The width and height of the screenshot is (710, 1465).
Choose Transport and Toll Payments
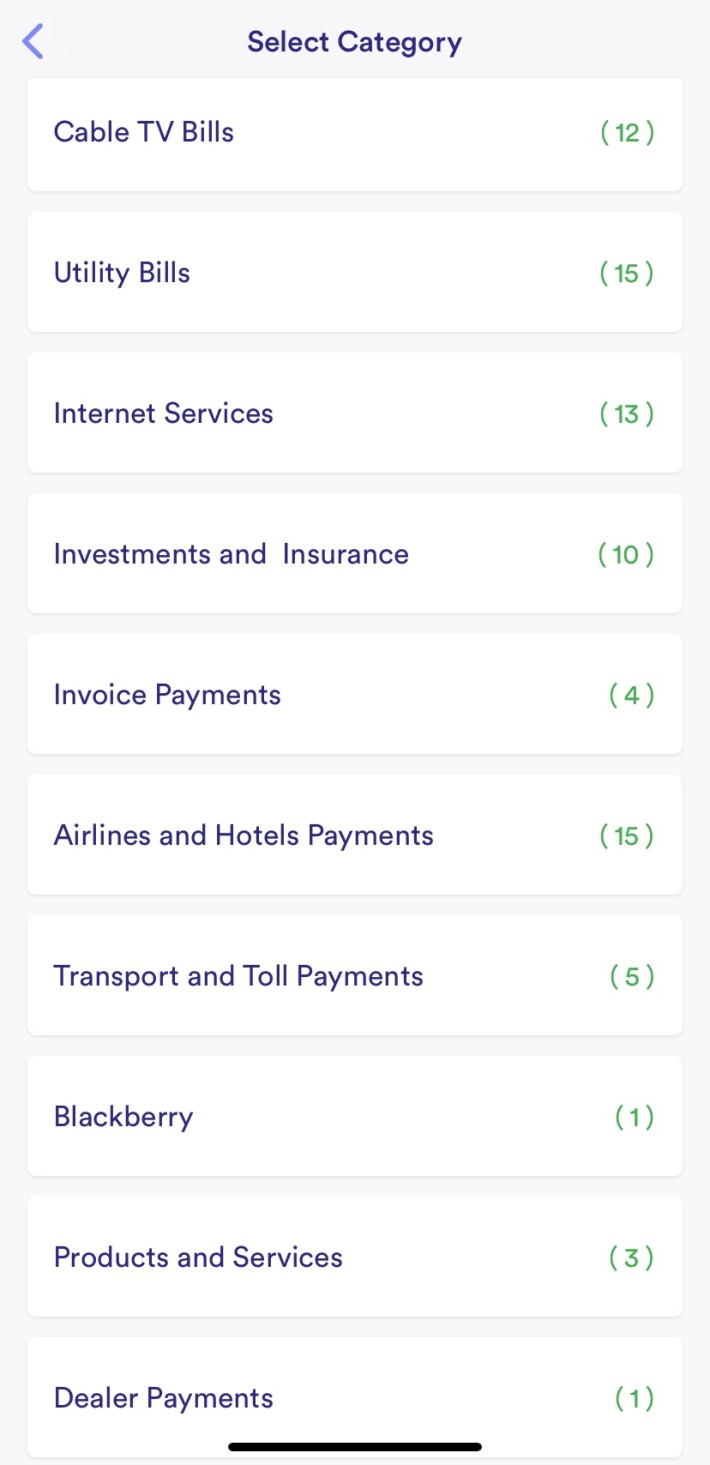point(238,976)
